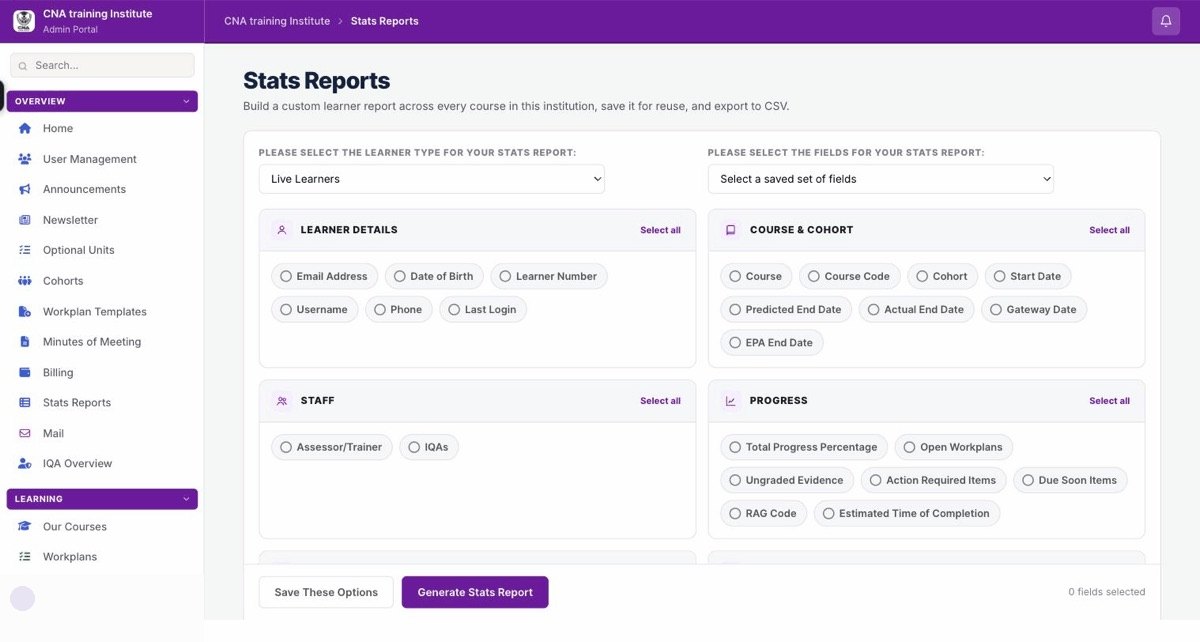Select all Staff fields

[x=660, y=401]
